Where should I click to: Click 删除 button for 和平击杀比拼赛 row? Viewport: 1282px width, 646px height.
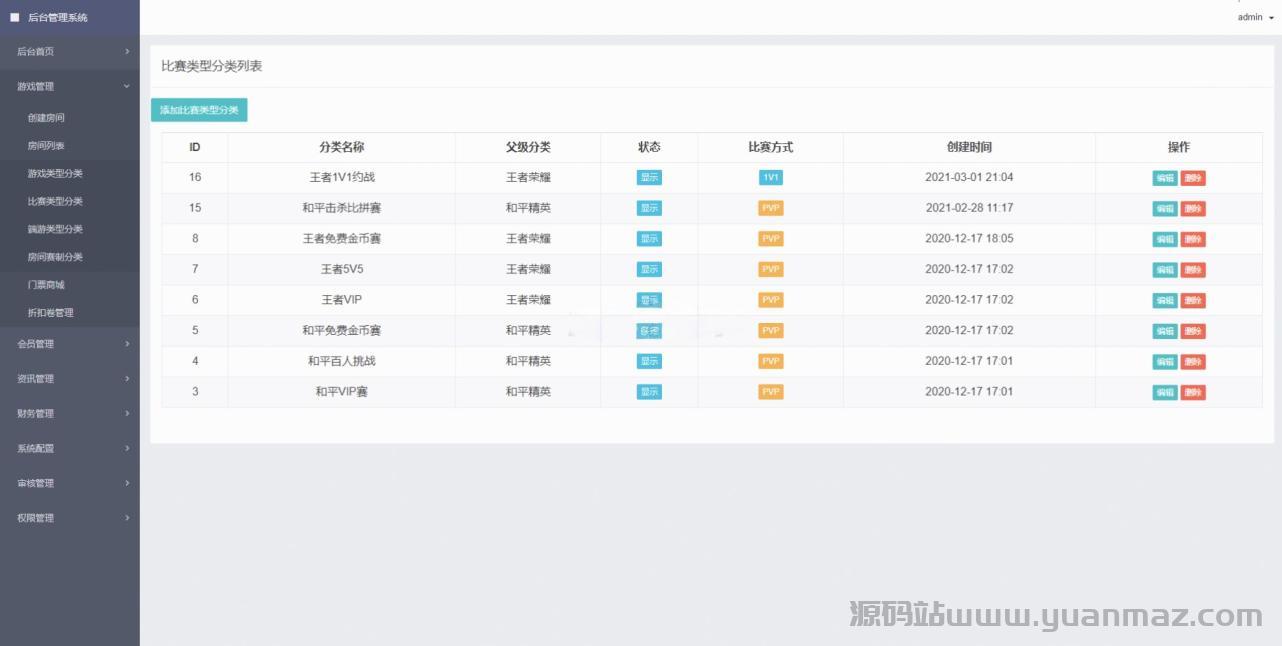pos(1192,209)
